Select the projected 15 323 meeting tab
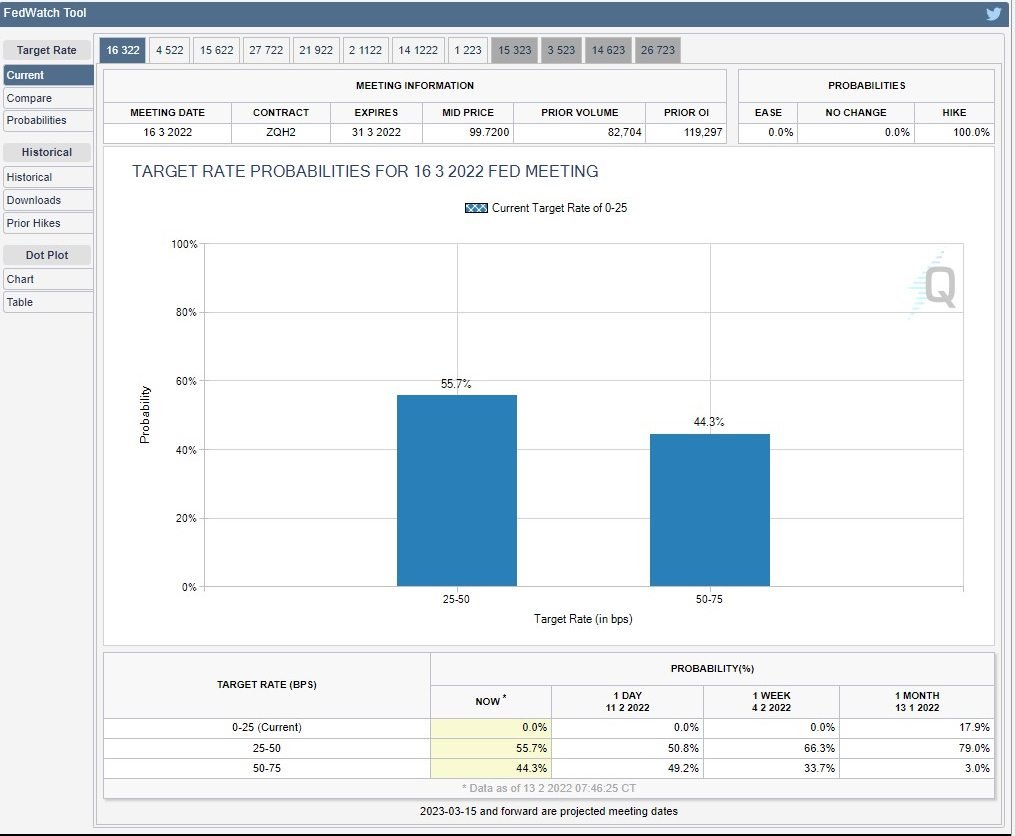This screenshot has width=1015, height=836. pos(515,50)
